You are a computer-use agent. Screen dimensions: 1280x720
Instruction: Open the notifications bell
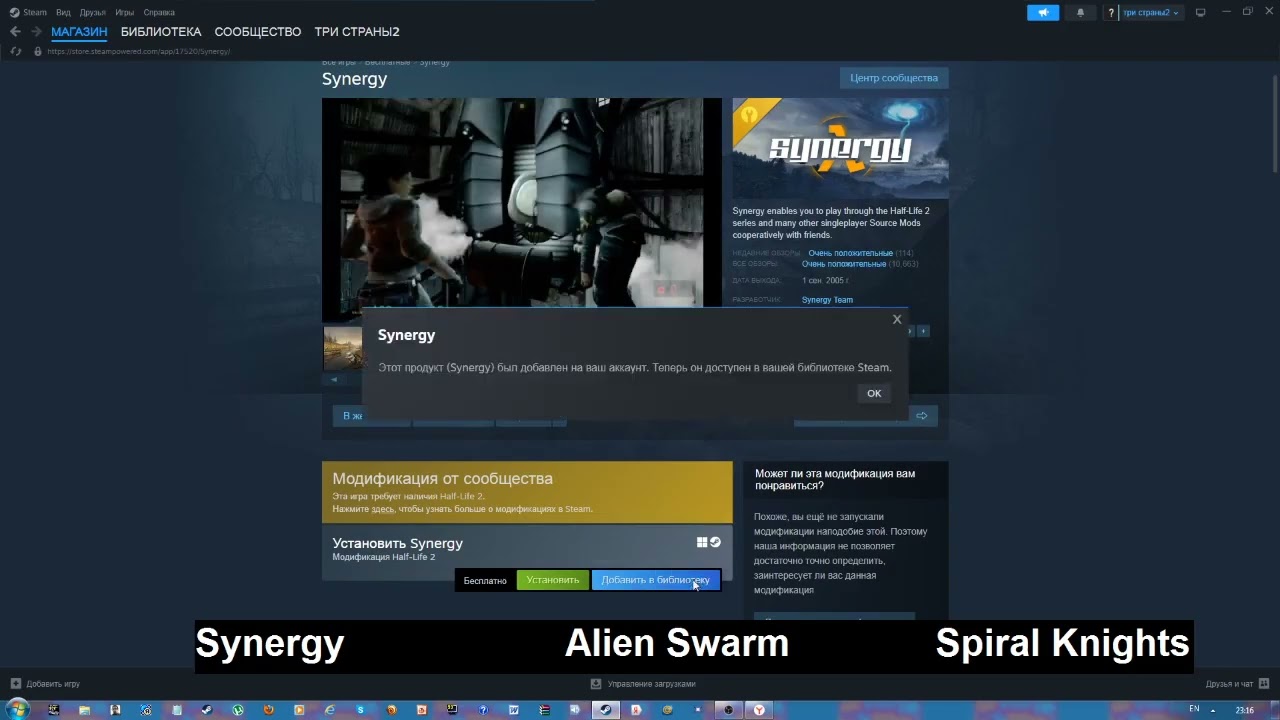1080,12
